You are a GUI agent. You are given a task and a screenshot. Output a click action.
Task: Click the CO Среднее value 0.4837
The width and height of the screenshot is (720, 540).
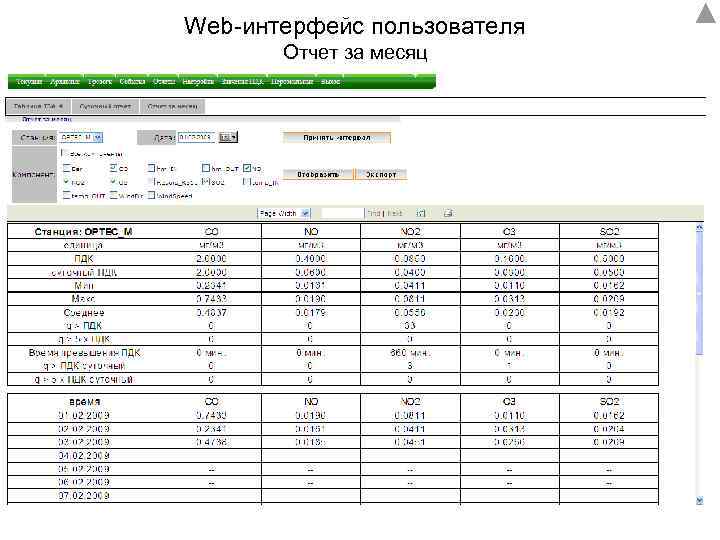211,312
